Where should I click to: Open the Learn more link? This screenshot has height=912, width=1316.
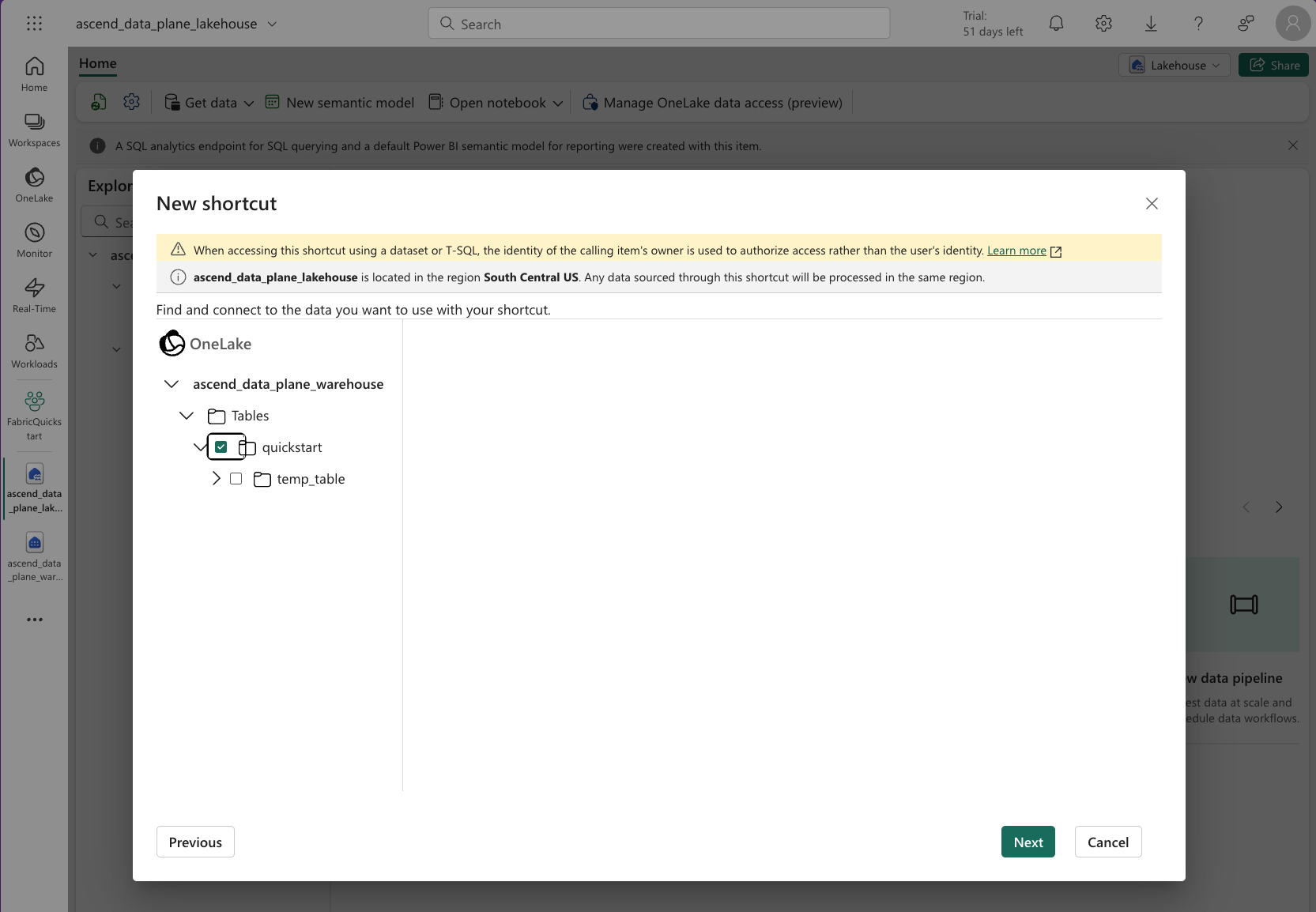1016,251
